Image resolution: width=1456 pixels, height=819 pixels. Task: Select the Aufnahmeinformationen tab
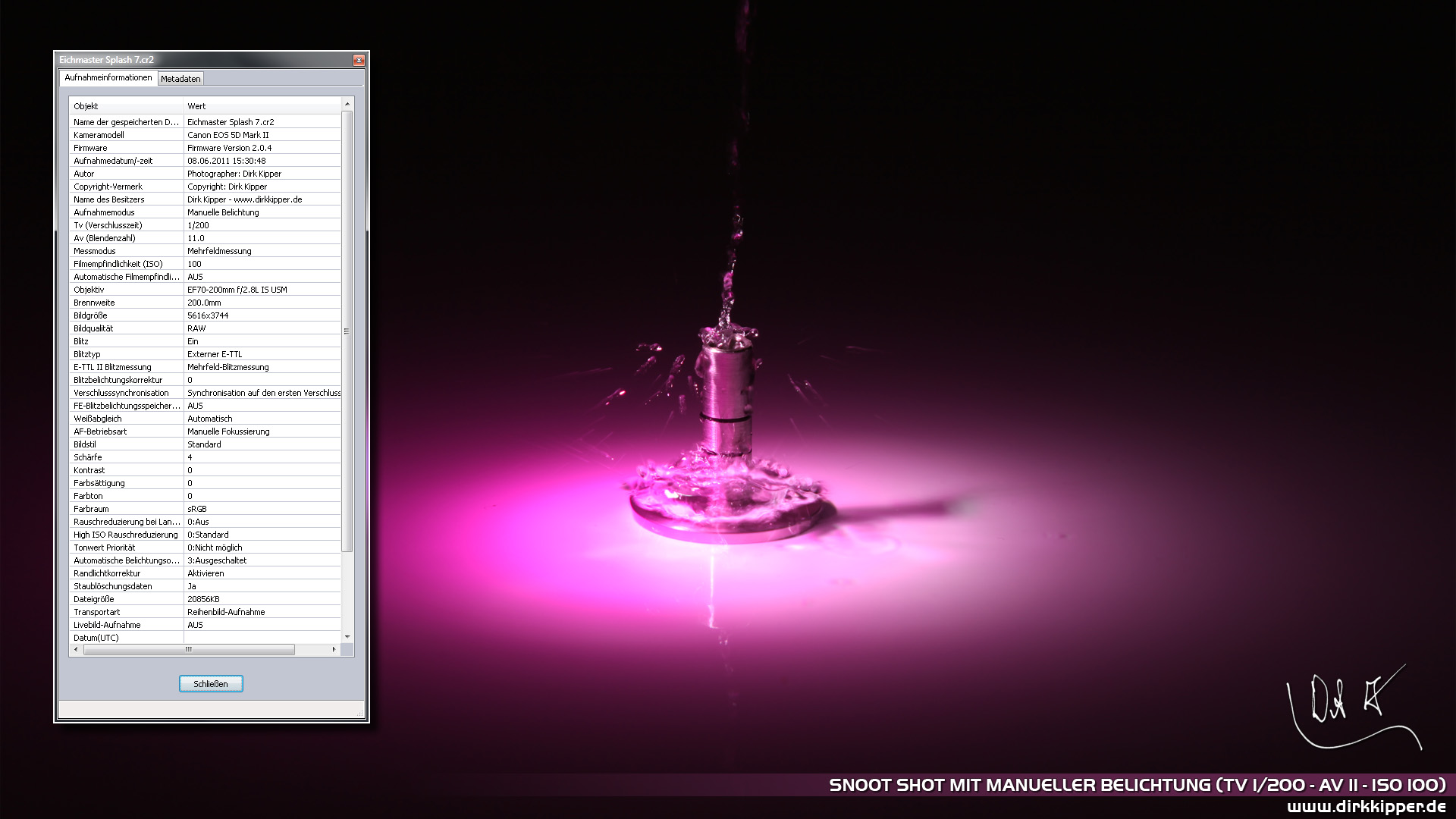tap(108, 77)
